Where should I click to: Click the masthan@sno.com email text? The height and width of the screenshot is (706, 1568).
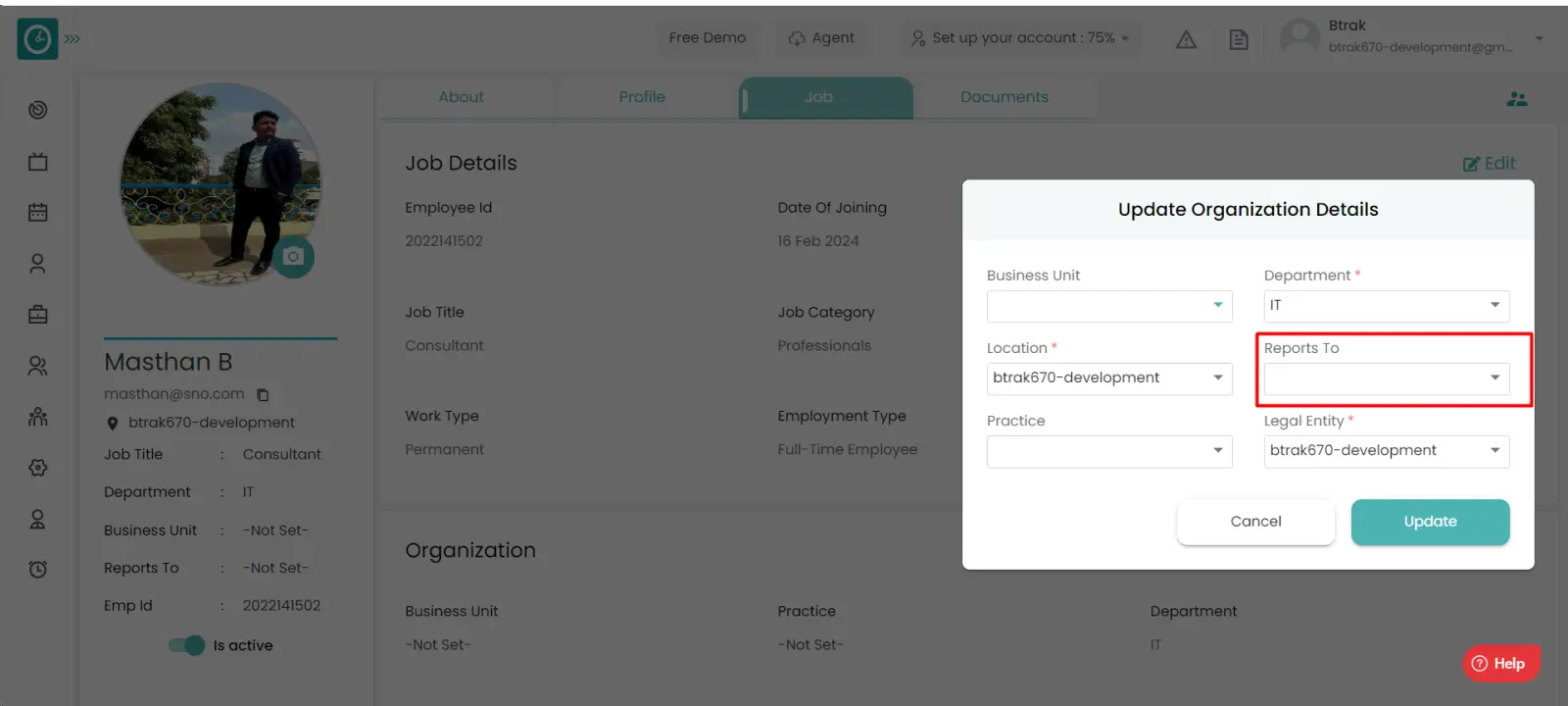pos(174,394)
